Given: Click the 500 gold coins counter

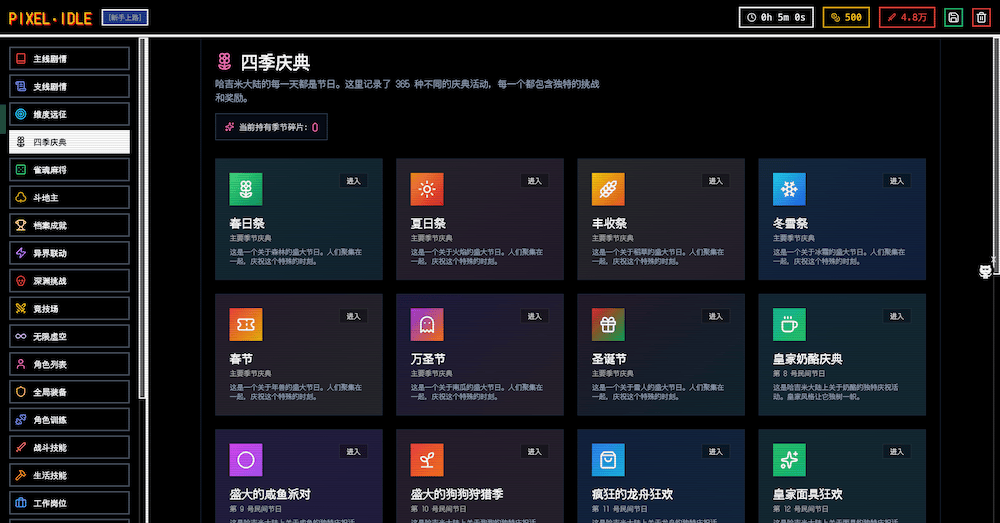Looking at the screenshot, I should 846,17.
